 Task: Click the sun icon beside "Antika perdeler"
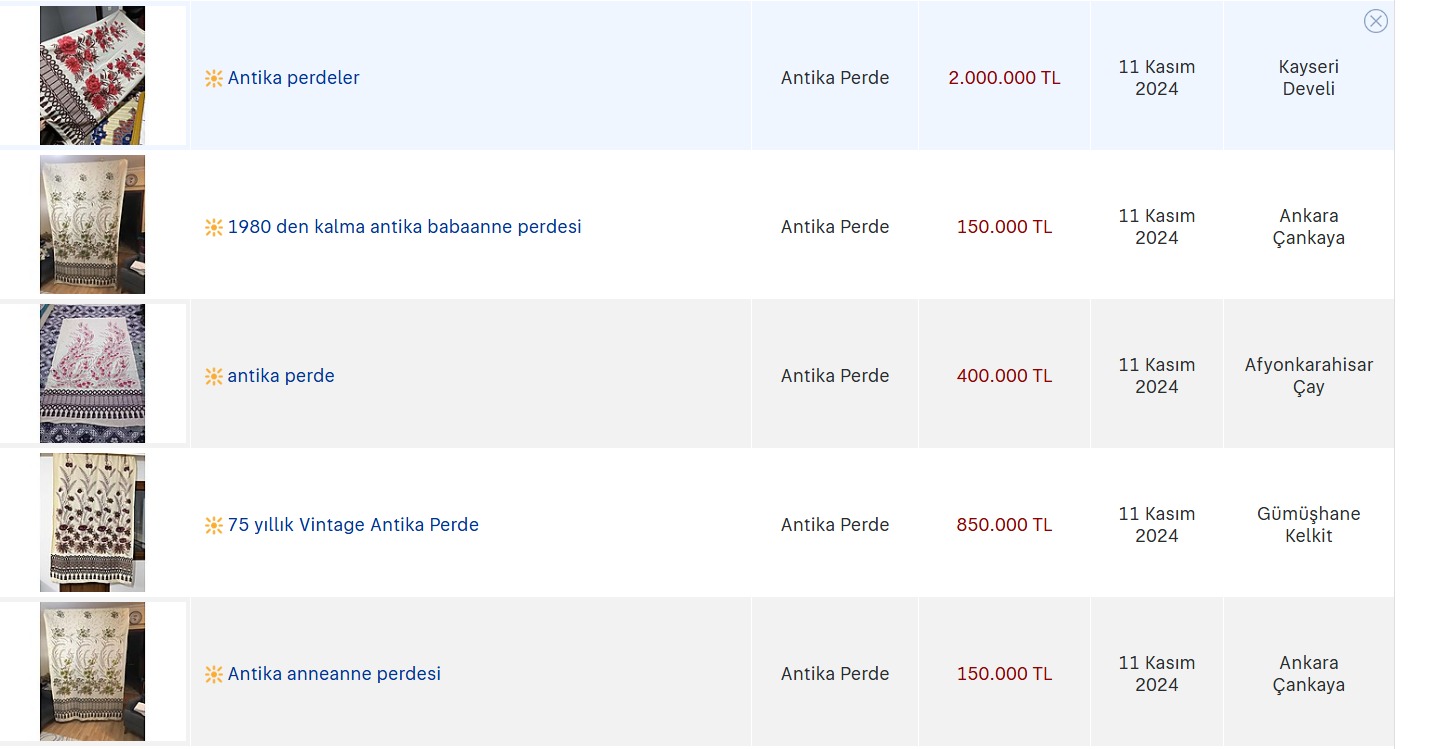pos(213,78)
